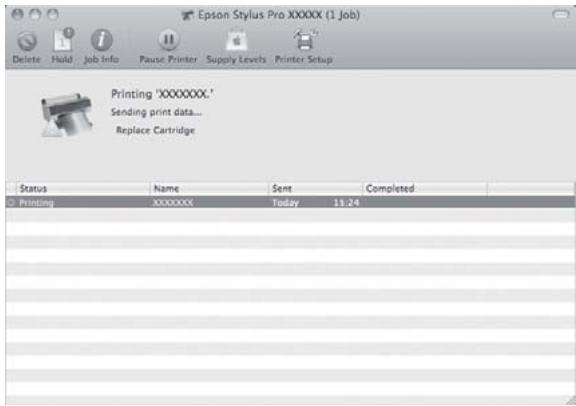Click the zoom window button

point(53,15)
